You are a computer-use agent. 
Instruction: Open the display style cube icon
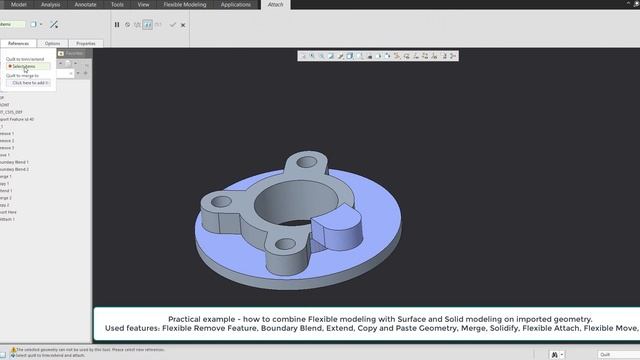(x=350, y=56)
